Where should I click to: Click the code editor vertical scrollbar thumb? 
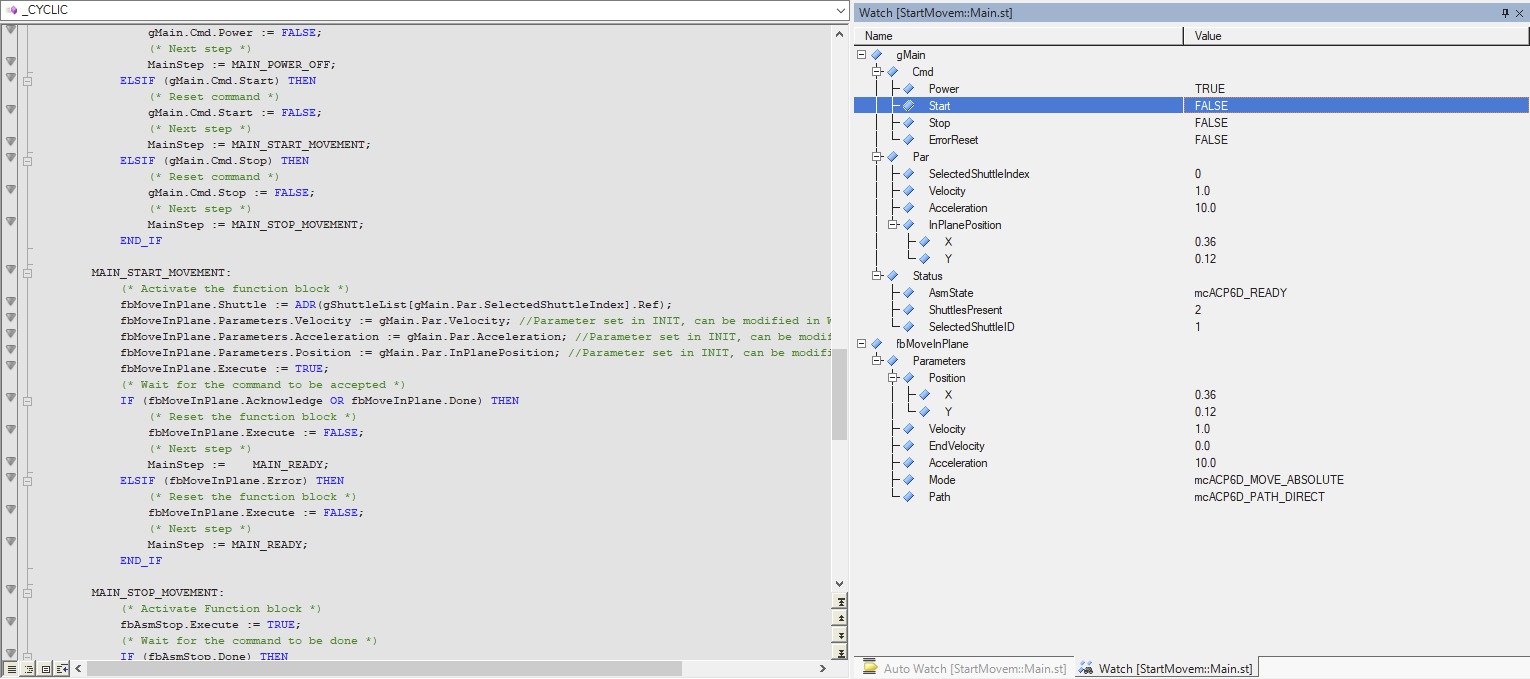840,395
